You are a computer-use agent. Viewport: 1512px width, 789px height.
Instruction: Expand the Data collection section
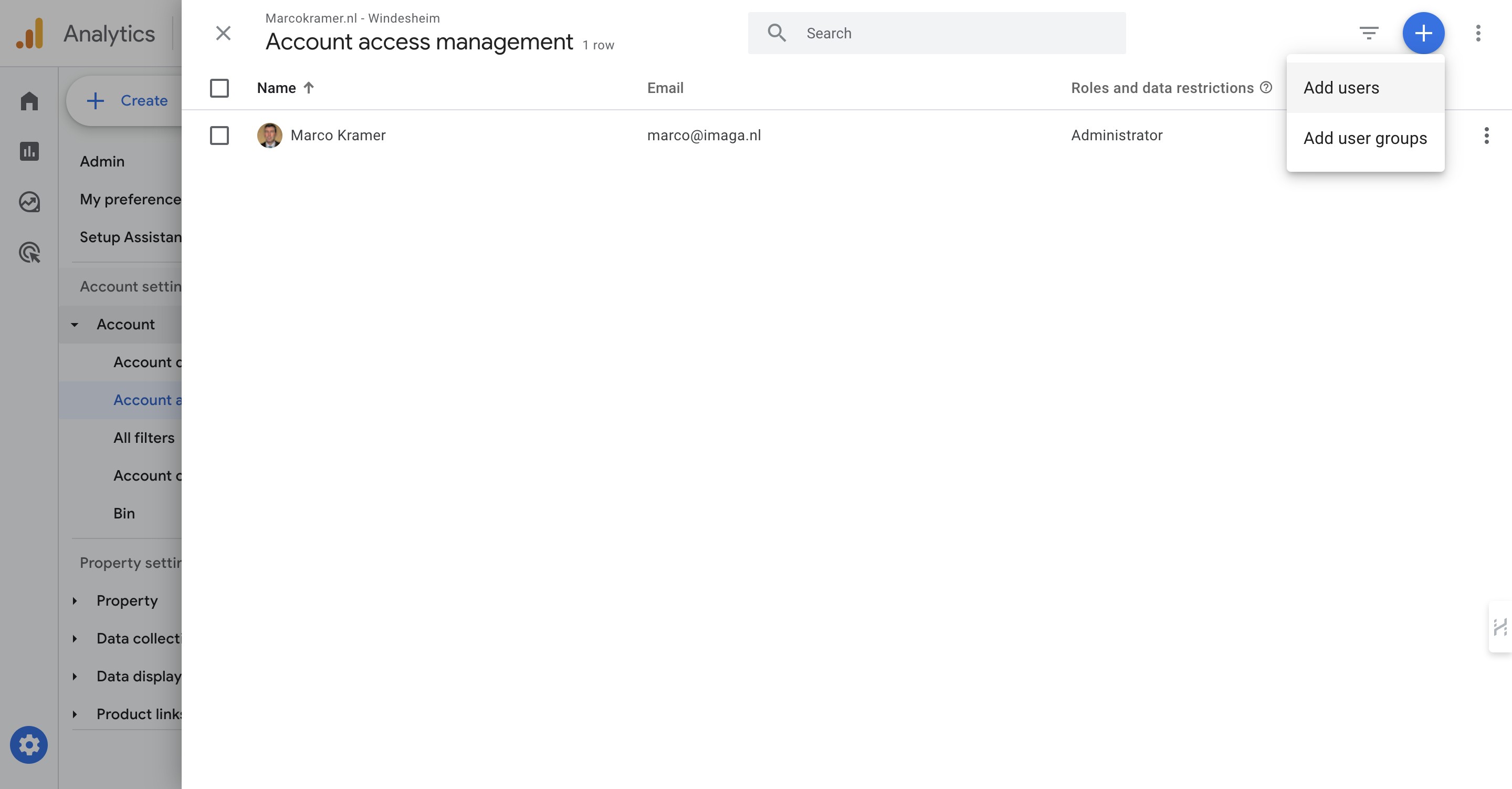coord(75,639)
